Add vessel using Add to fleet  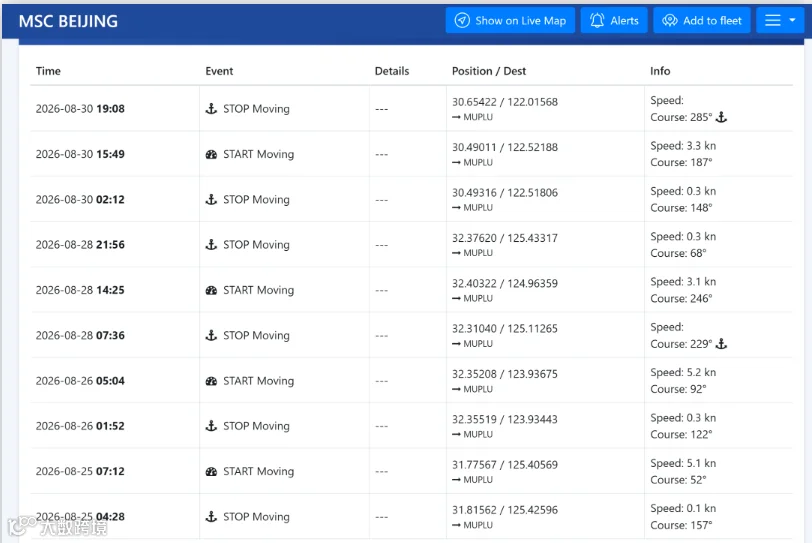coord(702,21)
